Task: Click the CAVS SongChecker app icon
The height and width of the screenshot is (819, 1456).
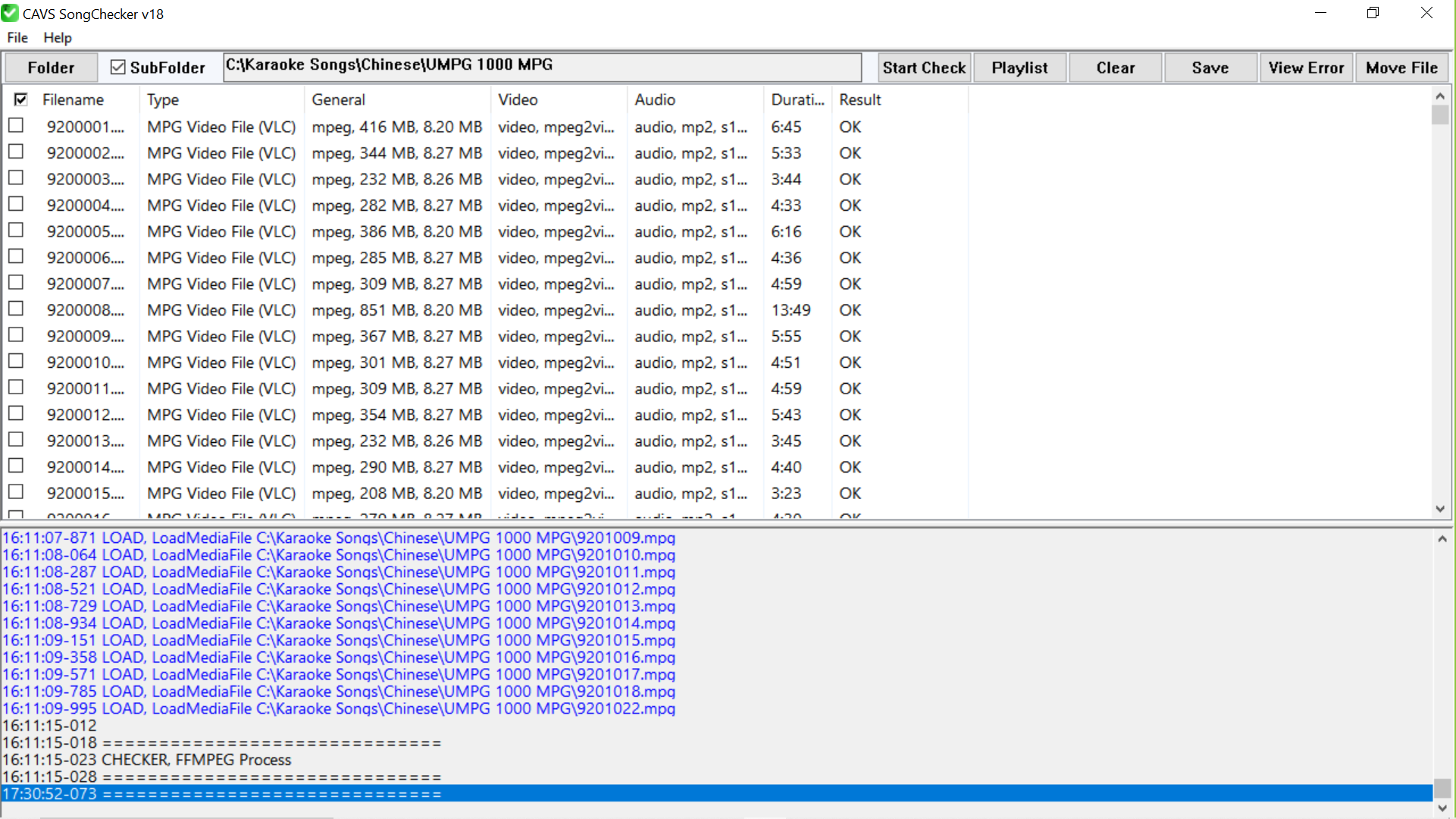Action: [10, 14]
